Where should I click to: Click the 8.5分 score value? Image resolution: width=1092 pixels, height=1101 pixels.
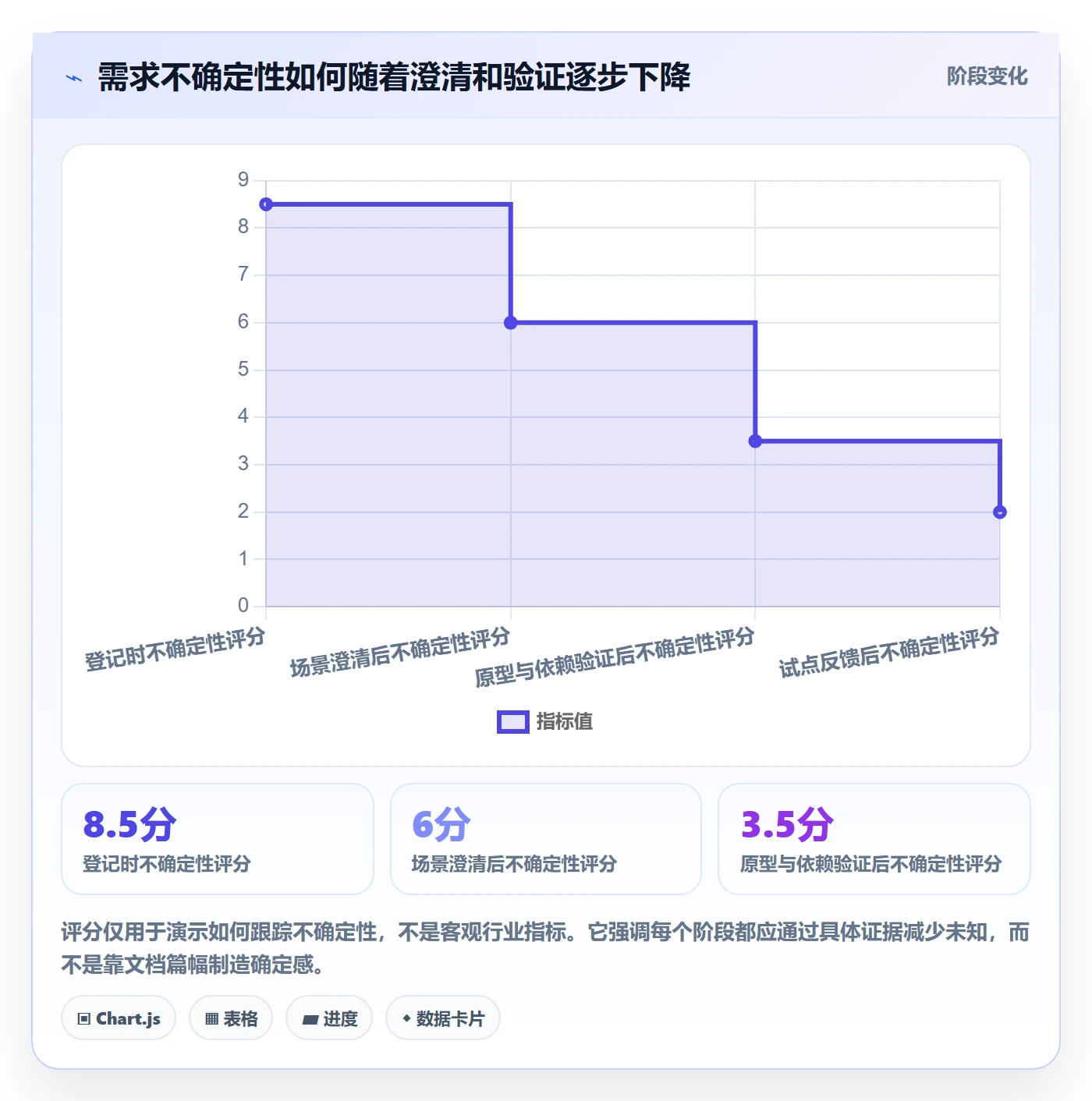tap(129, 825)
